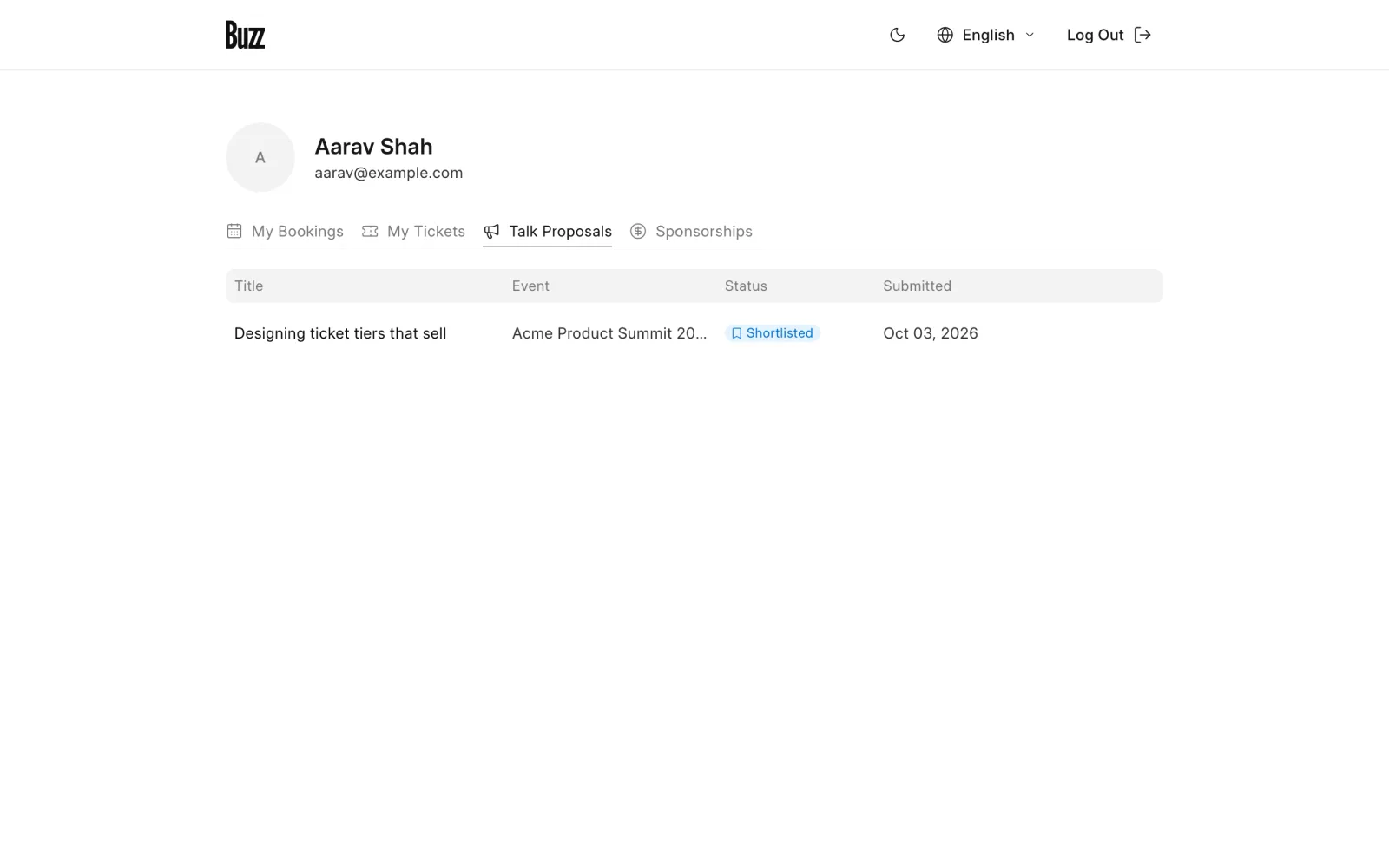The width and height of the screenshot is (1389, 868).
Task: Toggle dark mode moon icon
Action: pos(898,35)
